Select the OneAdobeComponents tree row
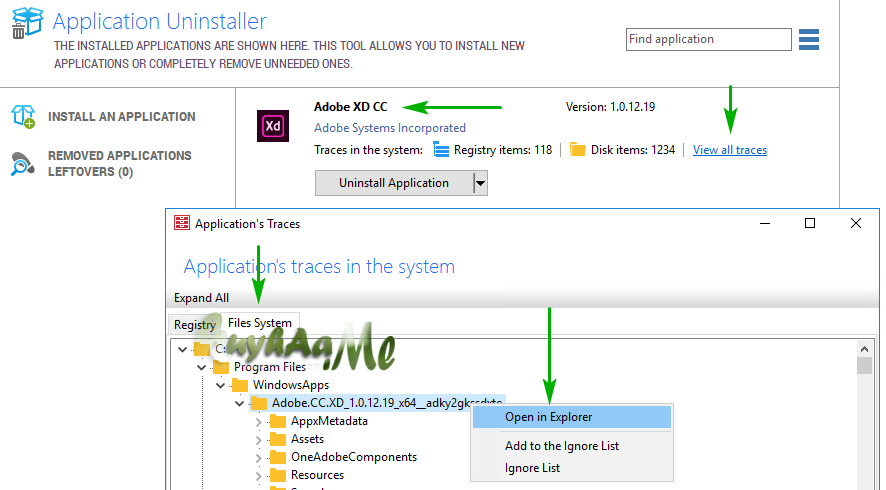 (x=354, y=457)
